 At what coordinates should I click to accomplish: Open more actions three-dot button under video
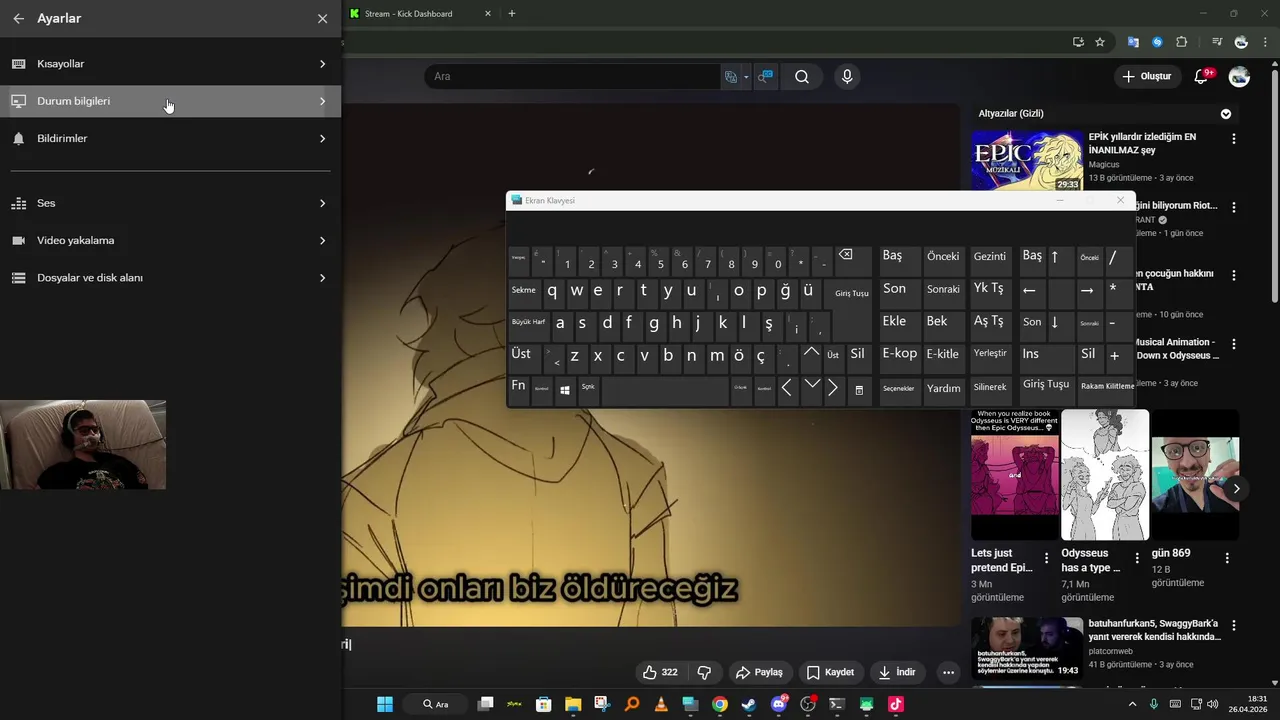(948, 673)
